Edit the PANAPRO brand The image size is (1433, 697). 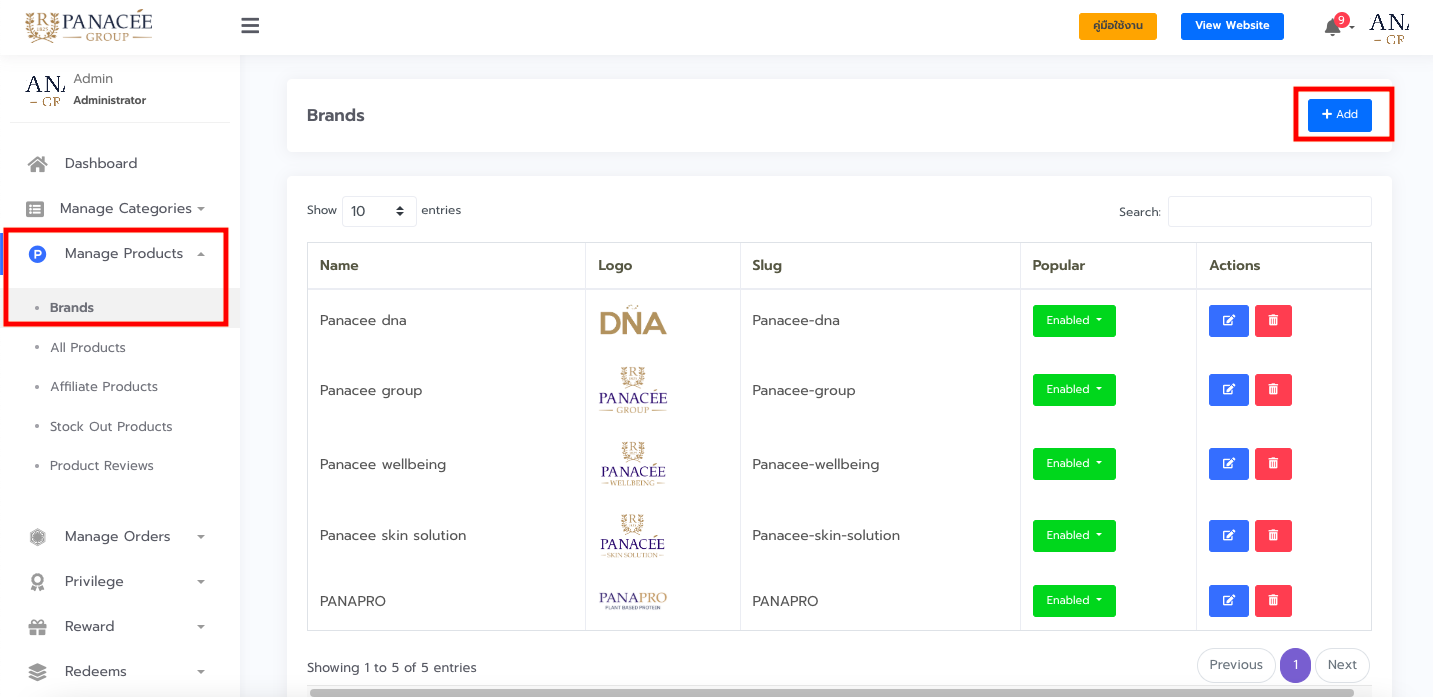click(1229, 601)
